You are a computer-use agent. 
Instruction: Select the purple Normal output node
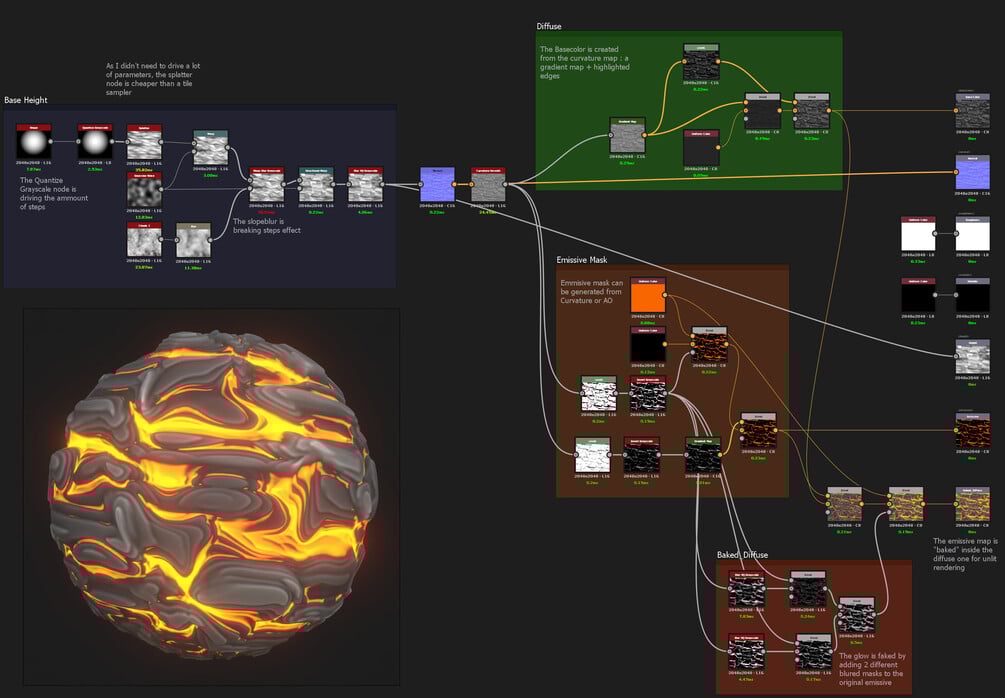pos(972,173)
